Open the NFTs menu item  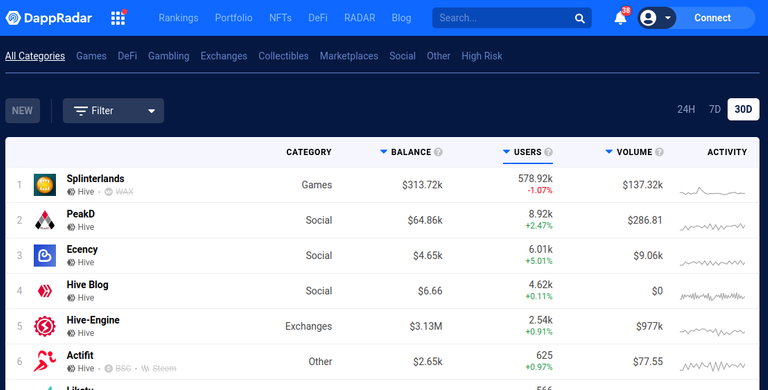pos(280,18)
